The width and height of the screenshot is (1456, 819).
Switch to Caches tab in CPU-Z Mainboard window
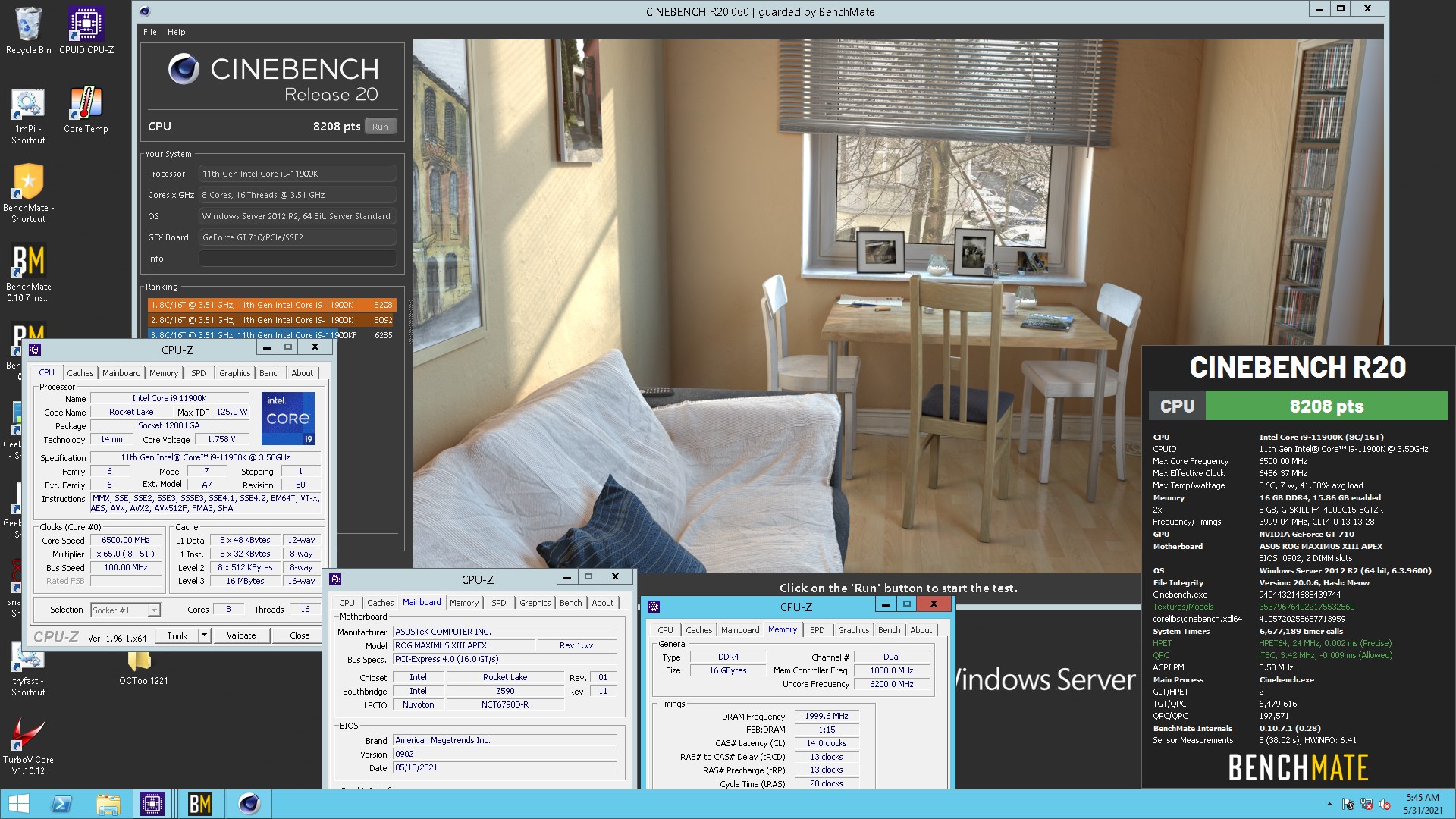tap(380, 603)
